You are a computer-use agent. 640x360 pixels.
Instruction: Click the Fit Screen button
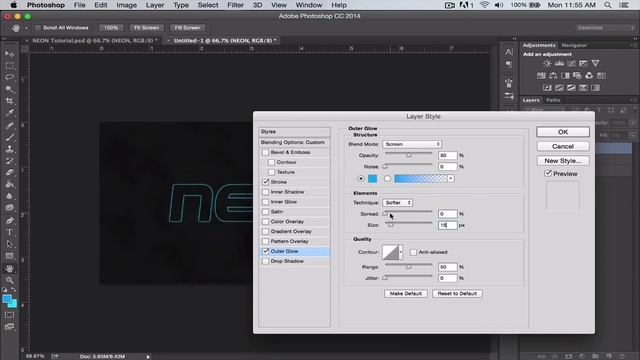point(147,28)
